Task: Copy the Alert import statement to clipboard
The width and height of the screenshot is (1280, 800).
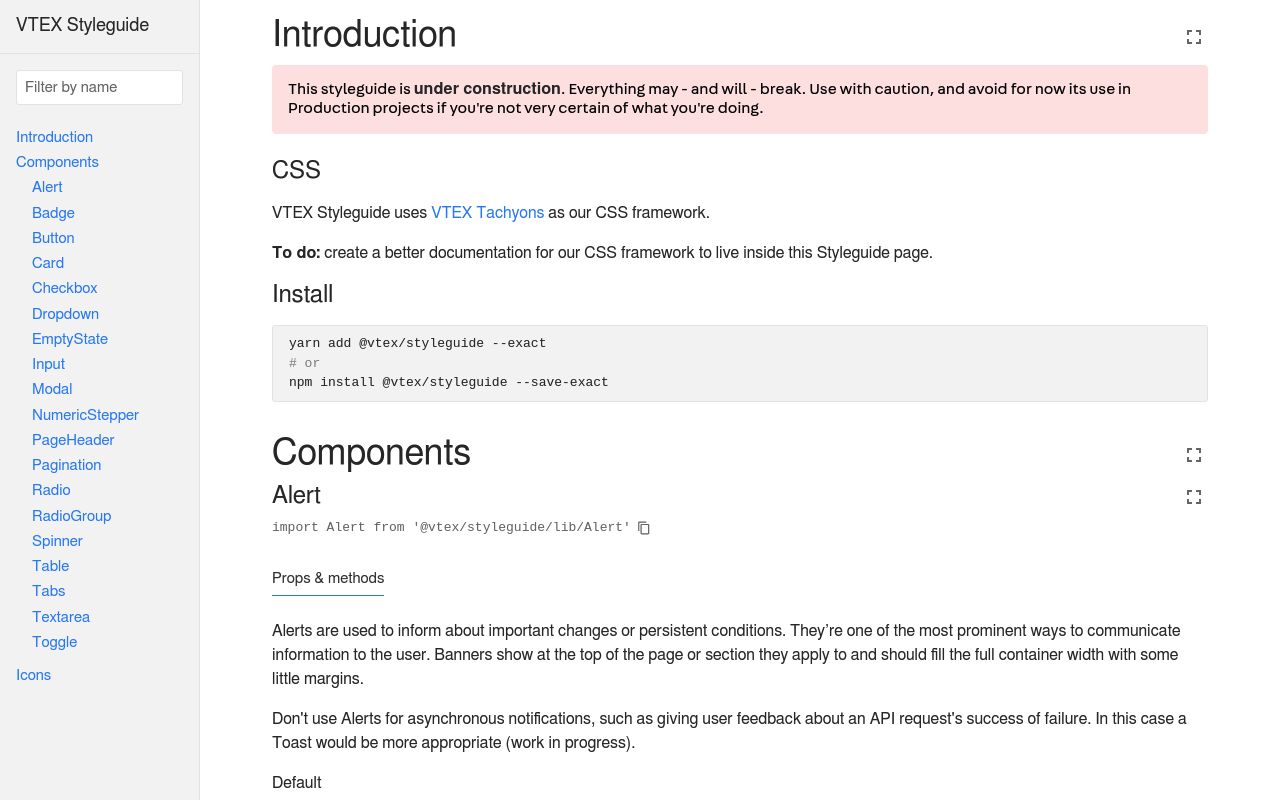Action: tap(643, 527)
